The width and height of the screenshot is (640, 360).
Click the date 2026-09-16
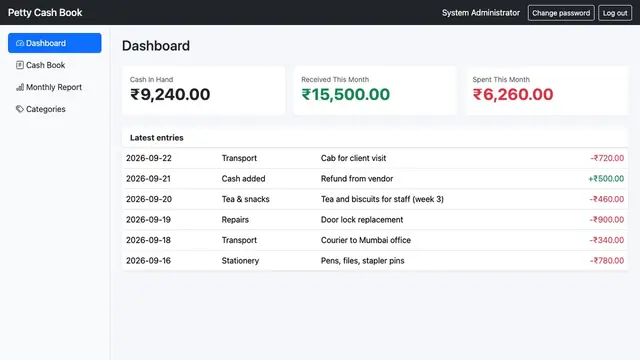[x=148, y=260]
